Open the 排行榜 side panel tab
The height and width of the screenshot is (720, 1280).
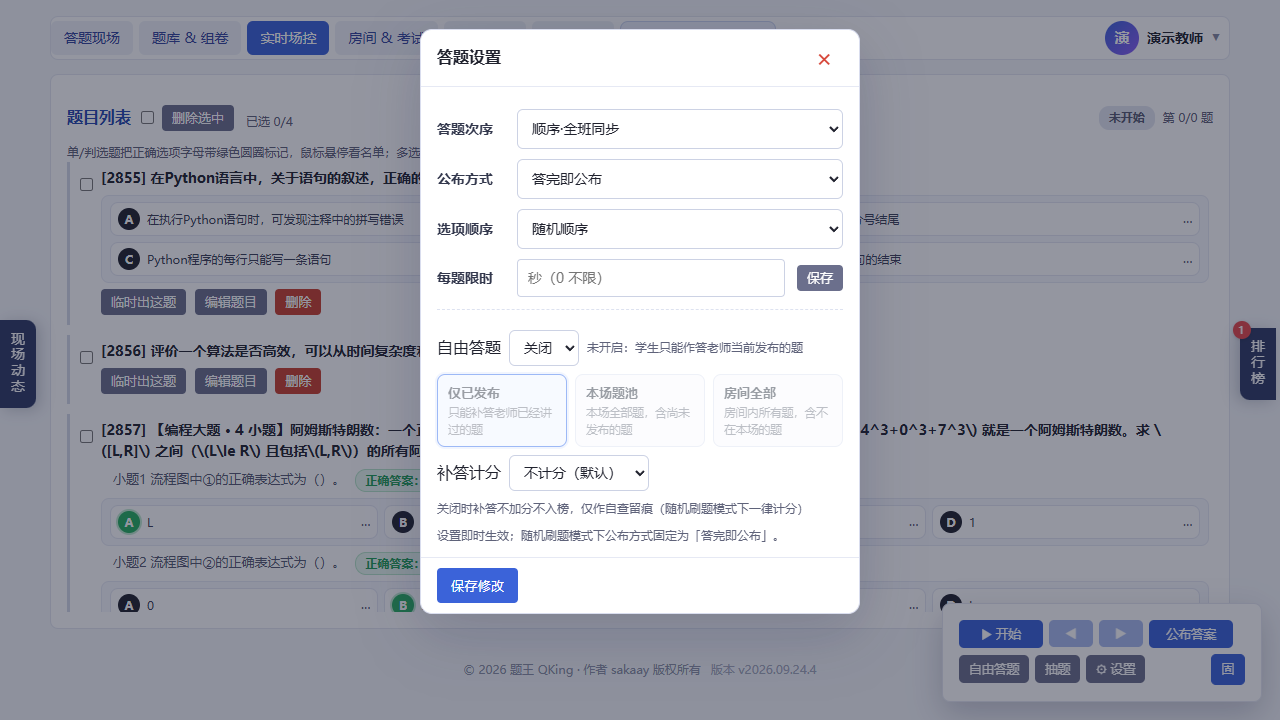[1258, 363]
